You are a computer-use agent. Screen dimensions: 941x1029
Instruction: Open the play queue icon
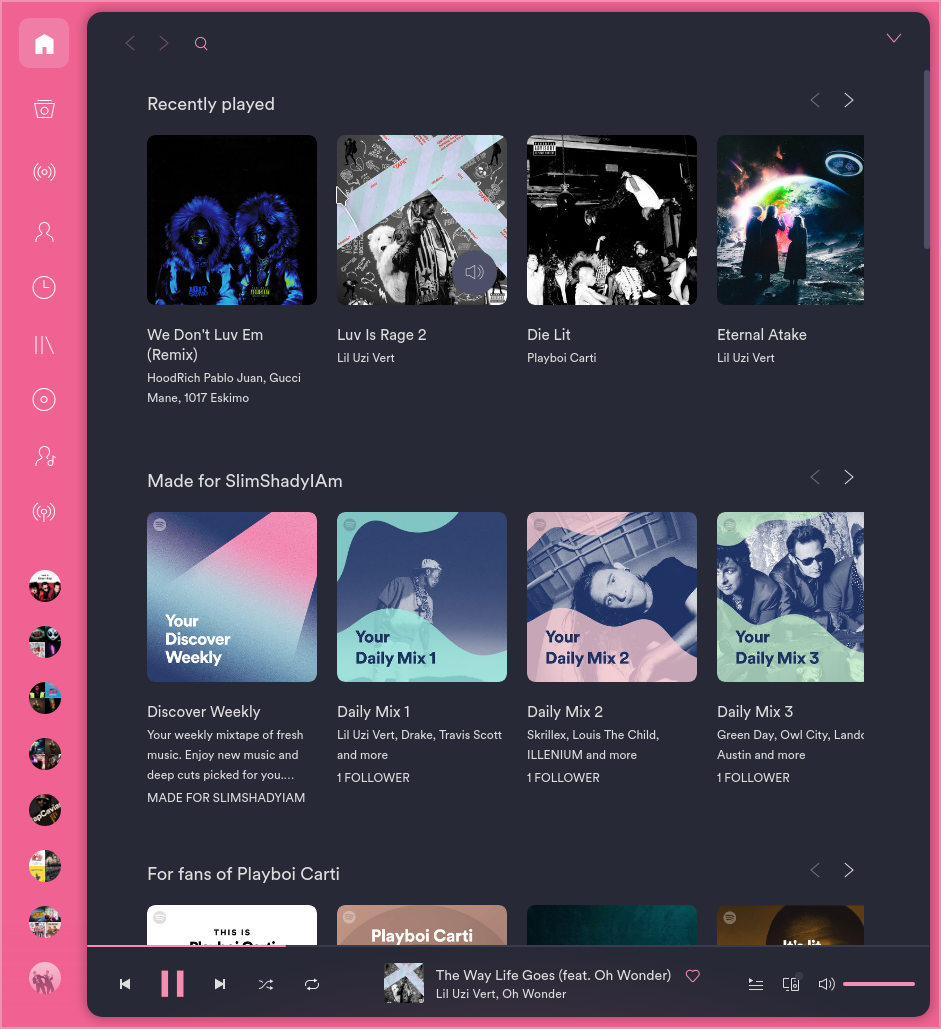click(756, 984)
